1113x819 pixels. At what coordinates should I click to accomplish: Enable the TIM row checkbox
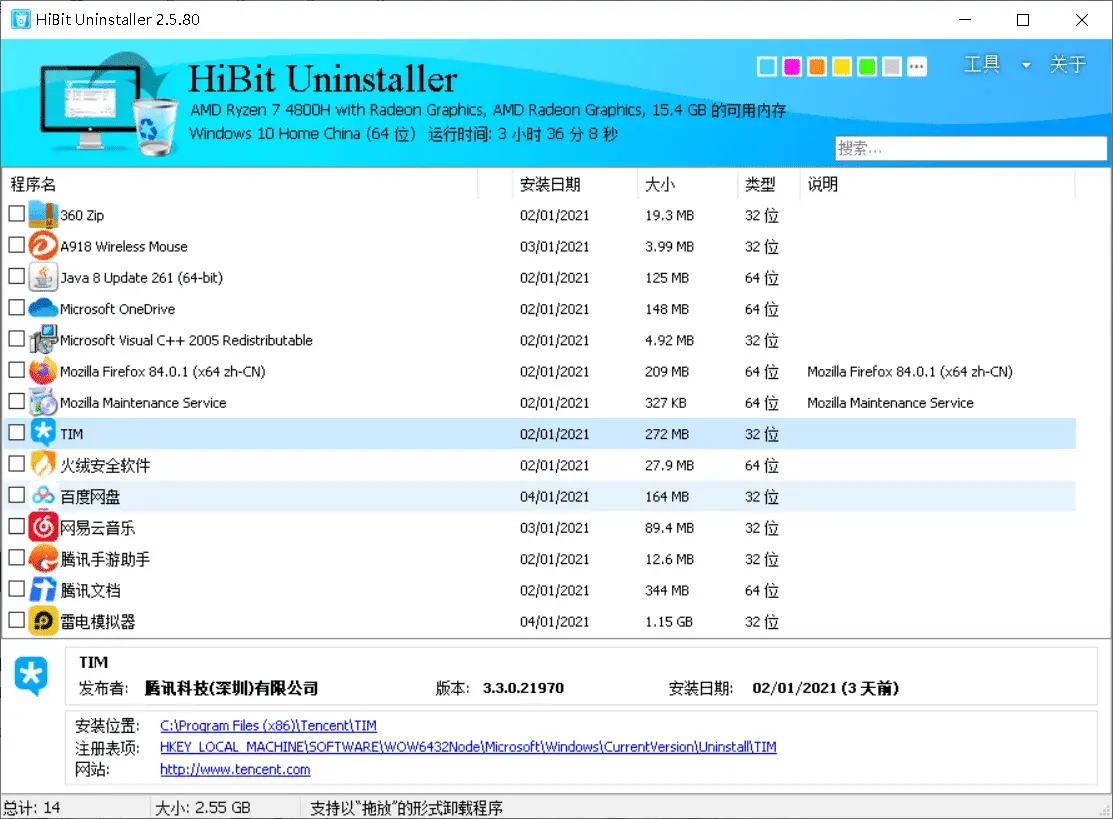(16, 432)
